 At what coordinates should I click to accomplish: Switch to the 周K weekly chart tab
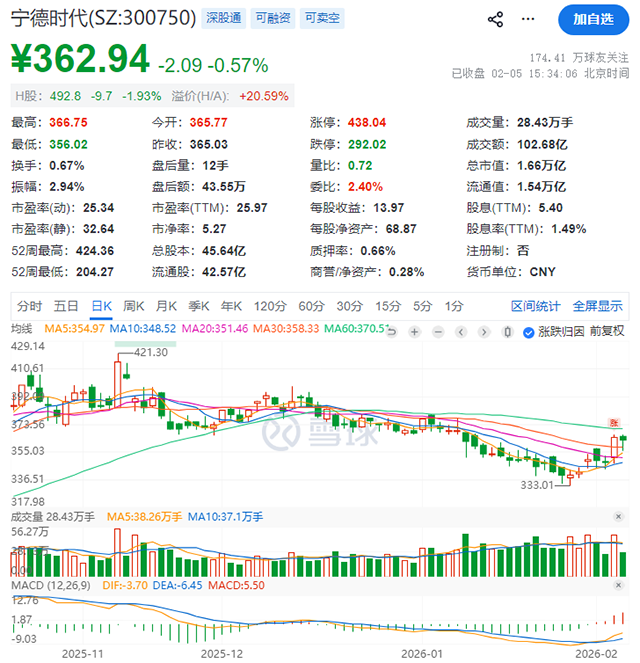[134, 306]
